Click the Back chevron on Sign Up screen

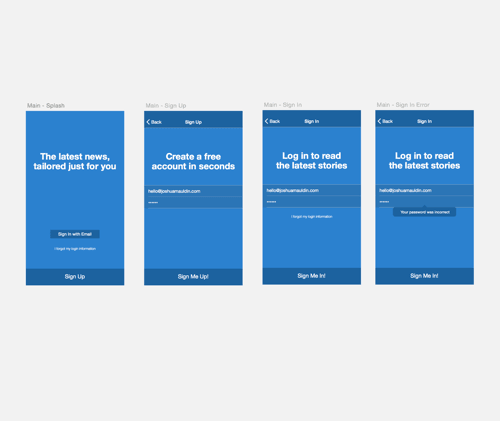coord(148,122)
